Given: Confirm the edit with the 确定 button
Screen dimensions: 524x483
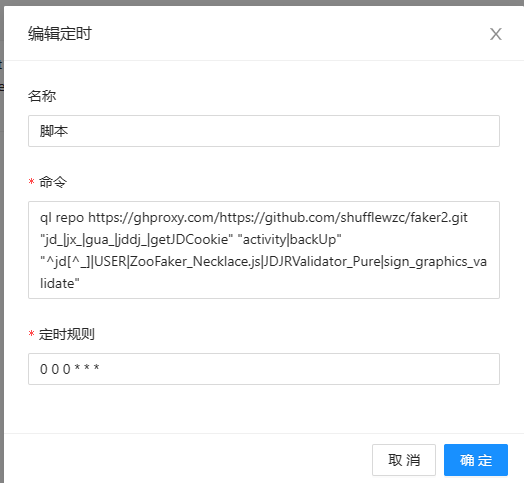Looking at the screenshot, I should pos(476,460).
